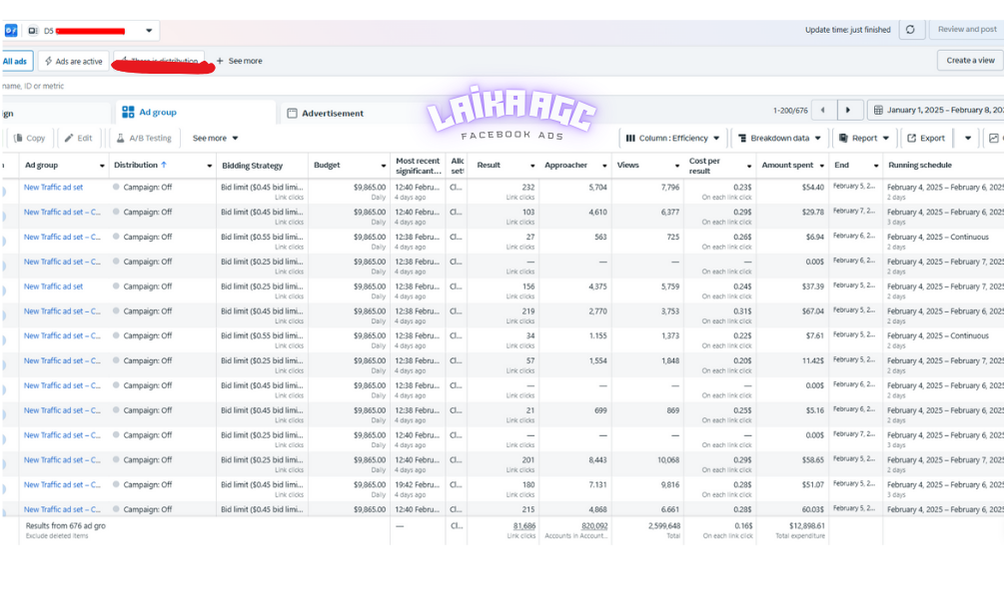Open the first New Traffic ad set link
Screen dimensions: 1004x590
[x=53, y=187]
